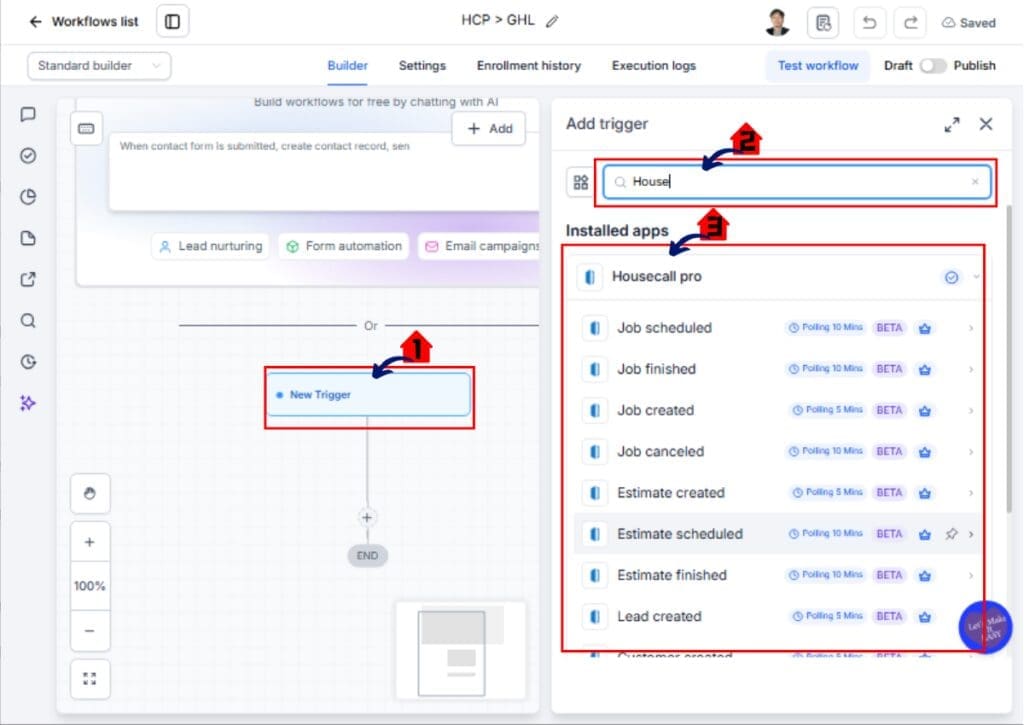Open history clock icon in sidebar
The width and height of the screenshot is (1024, 725).
click(x=28, y=362)
